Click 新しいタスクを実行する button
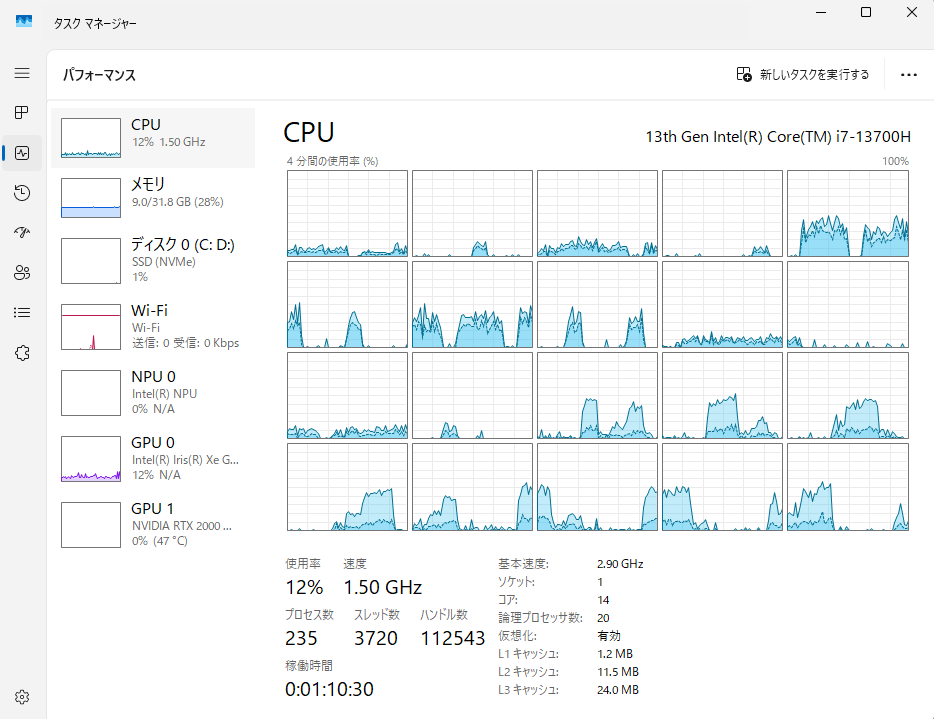 tap(803, 74)
